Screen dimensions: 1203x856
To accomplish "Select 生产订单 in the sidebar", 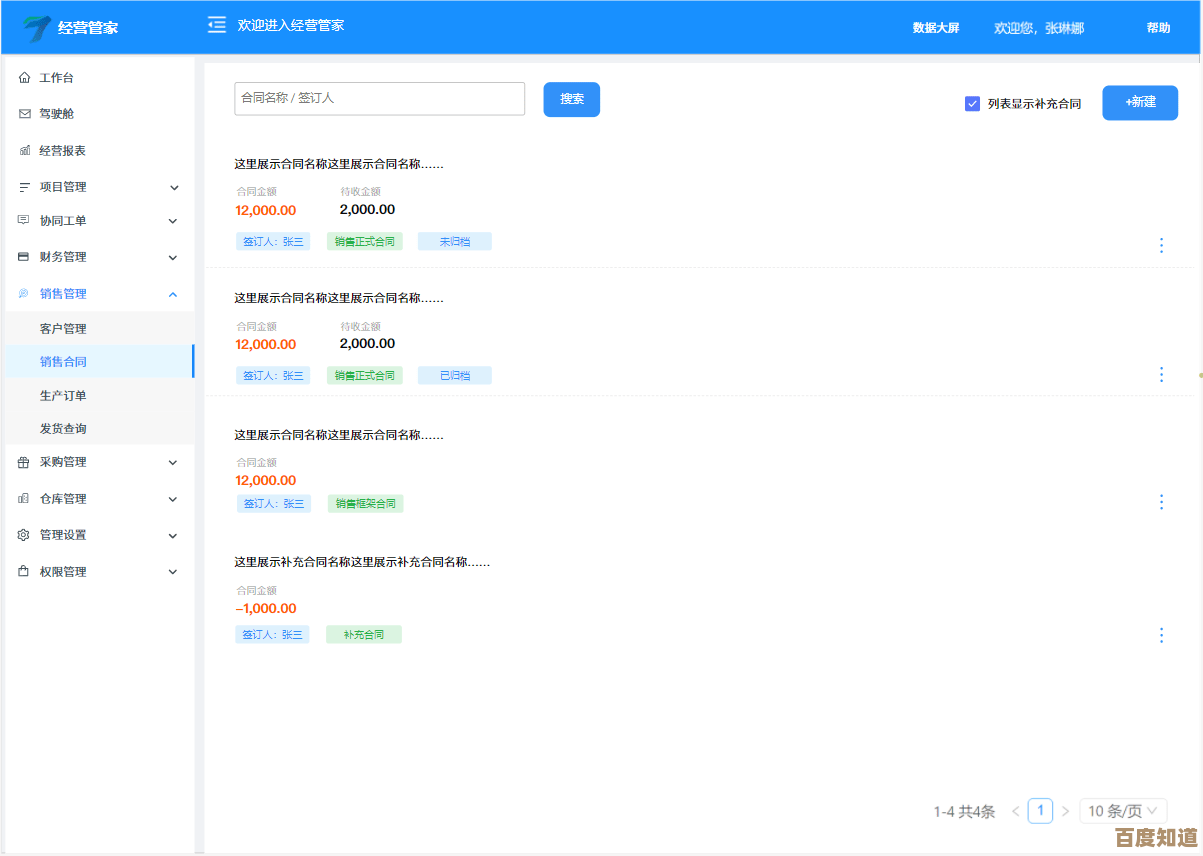I will (63, 396).
